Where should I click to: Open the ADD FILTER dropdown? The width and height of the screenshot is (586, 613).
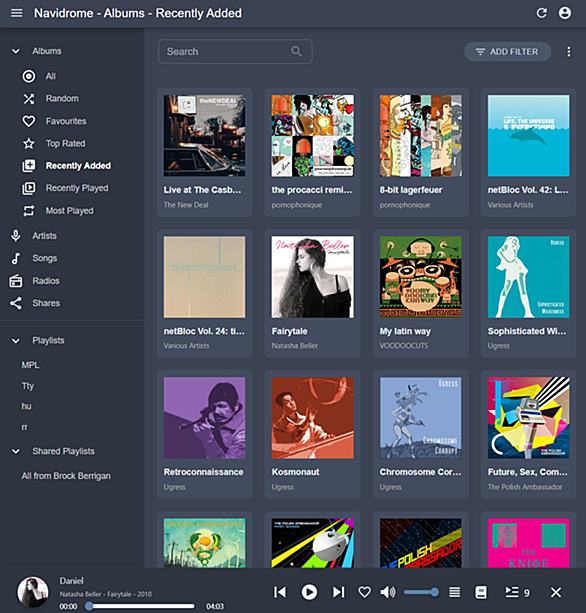(507, 52)
